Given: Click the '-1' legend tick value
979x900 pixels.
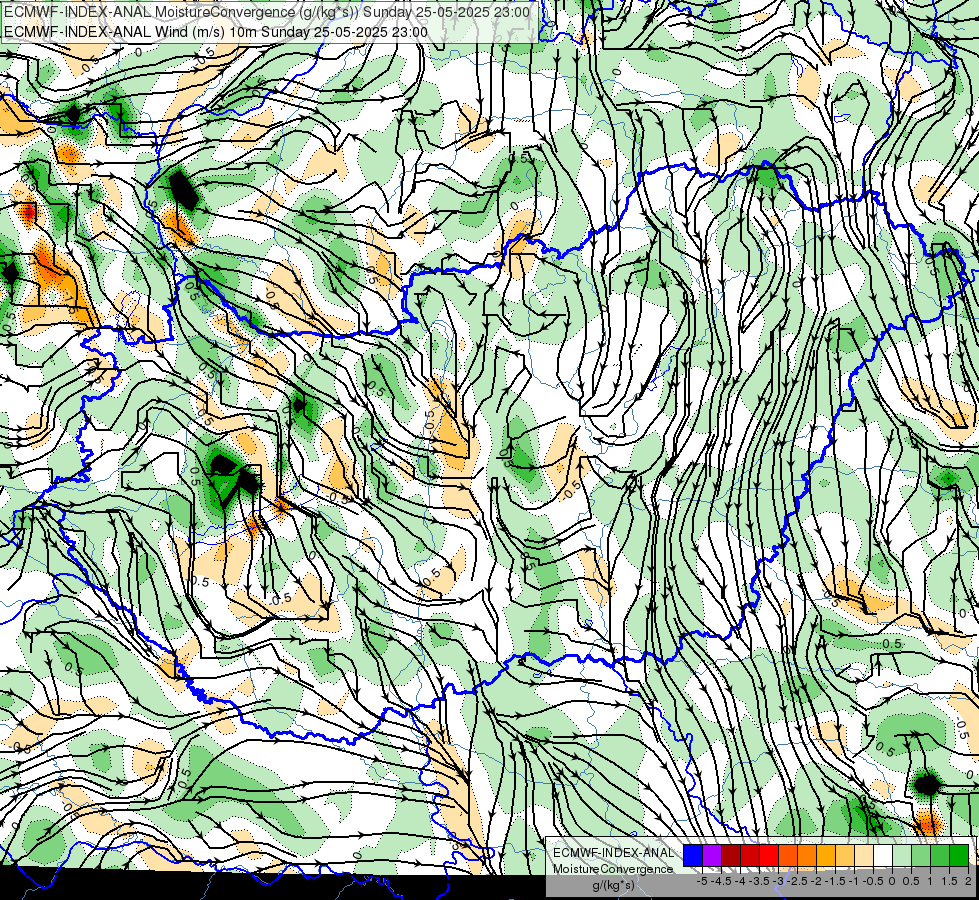Looking at the screenshot, I should 854,881.
